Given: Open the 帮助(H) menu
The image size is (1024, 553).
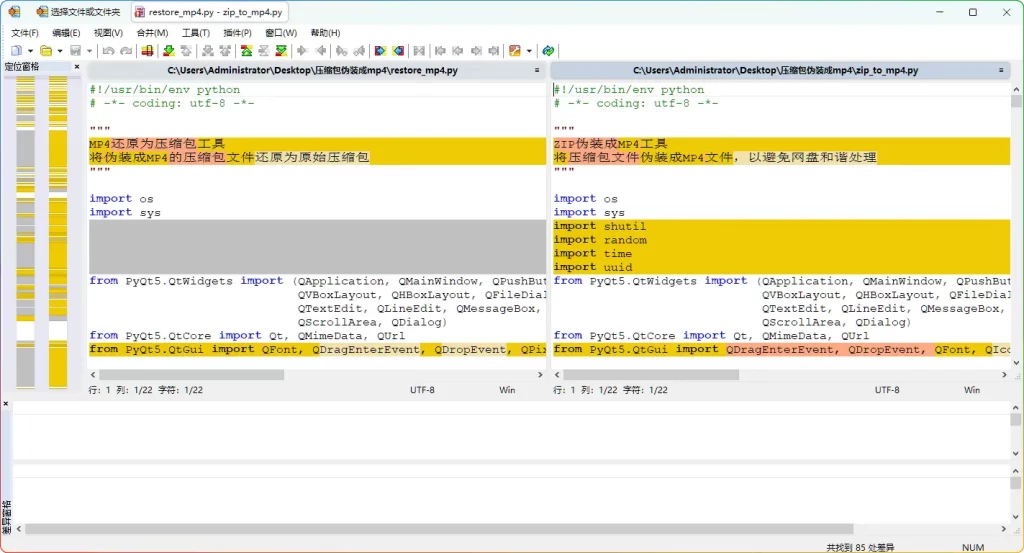Looking at the screenshot, I should (x=325, y=33).
